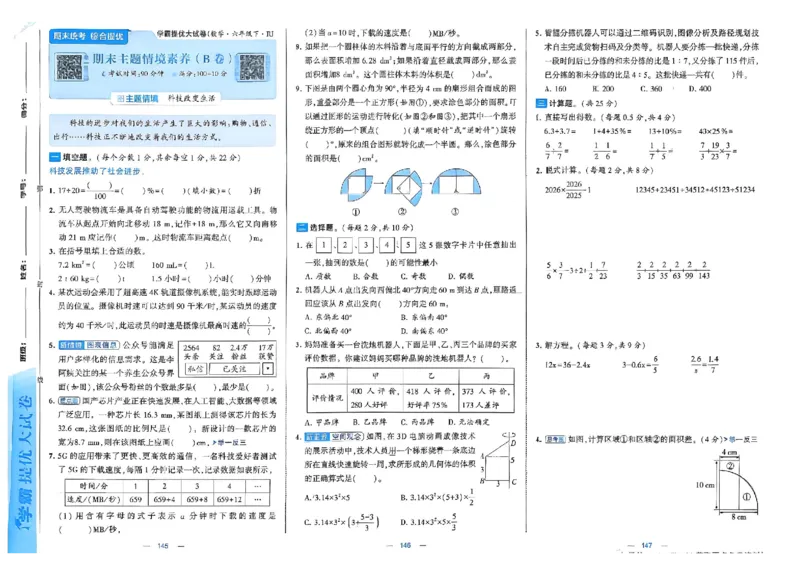
Task: Click the right QR code in header
Action: pyautogui.click(x=252, y=67)
